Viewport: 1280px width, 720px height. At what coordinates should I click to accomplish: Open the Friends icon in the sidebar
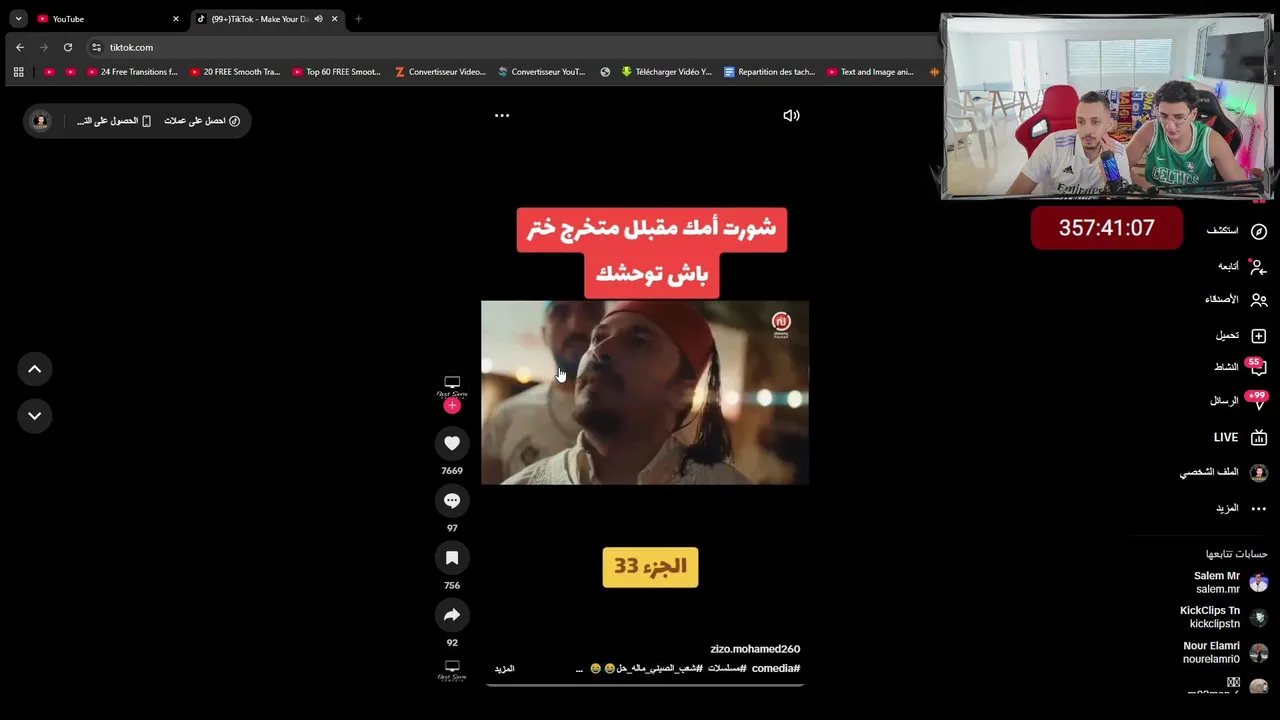tap(1259, 300)
